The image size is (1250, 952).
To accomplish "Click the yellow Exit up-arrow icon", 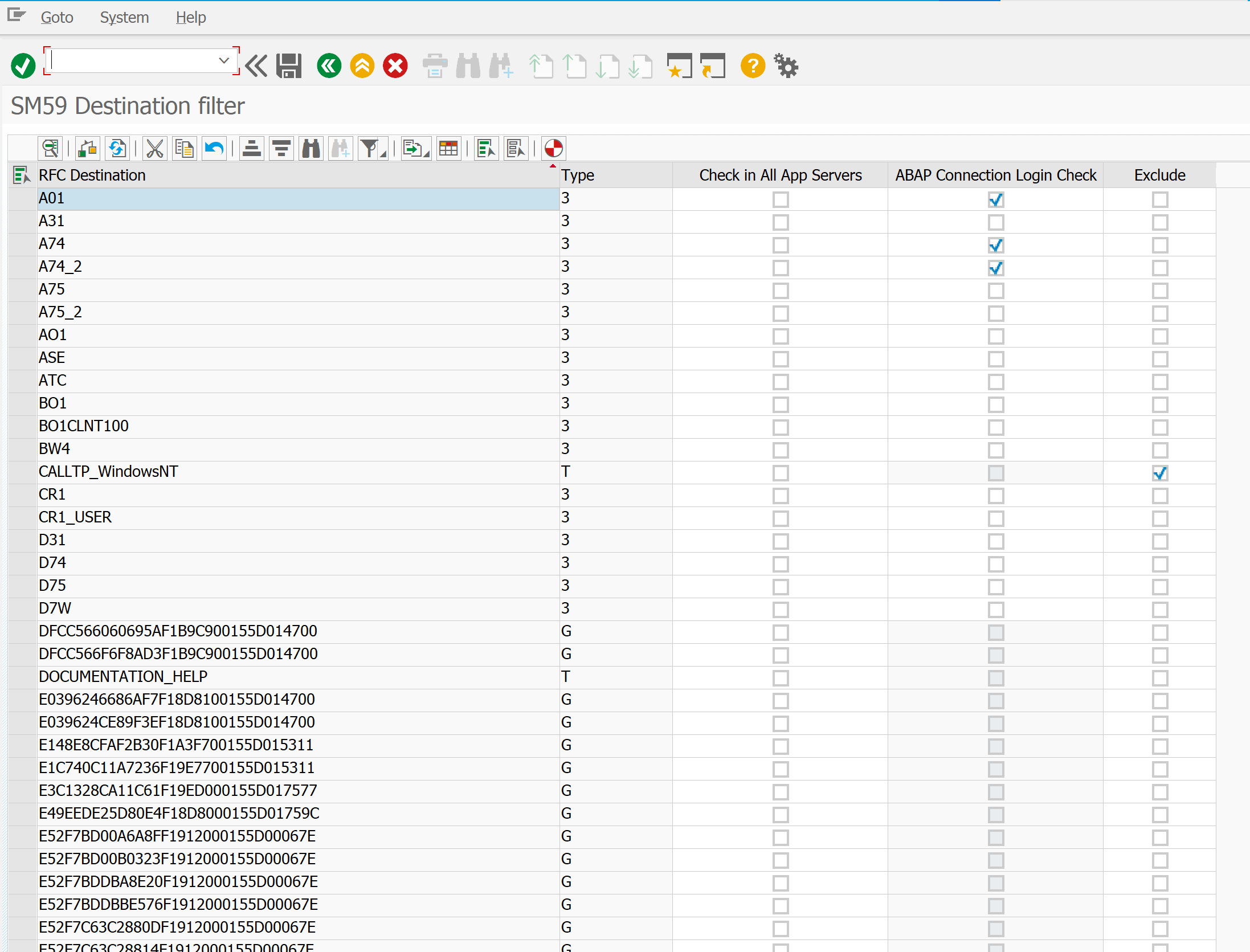I will tap(362, 66).
